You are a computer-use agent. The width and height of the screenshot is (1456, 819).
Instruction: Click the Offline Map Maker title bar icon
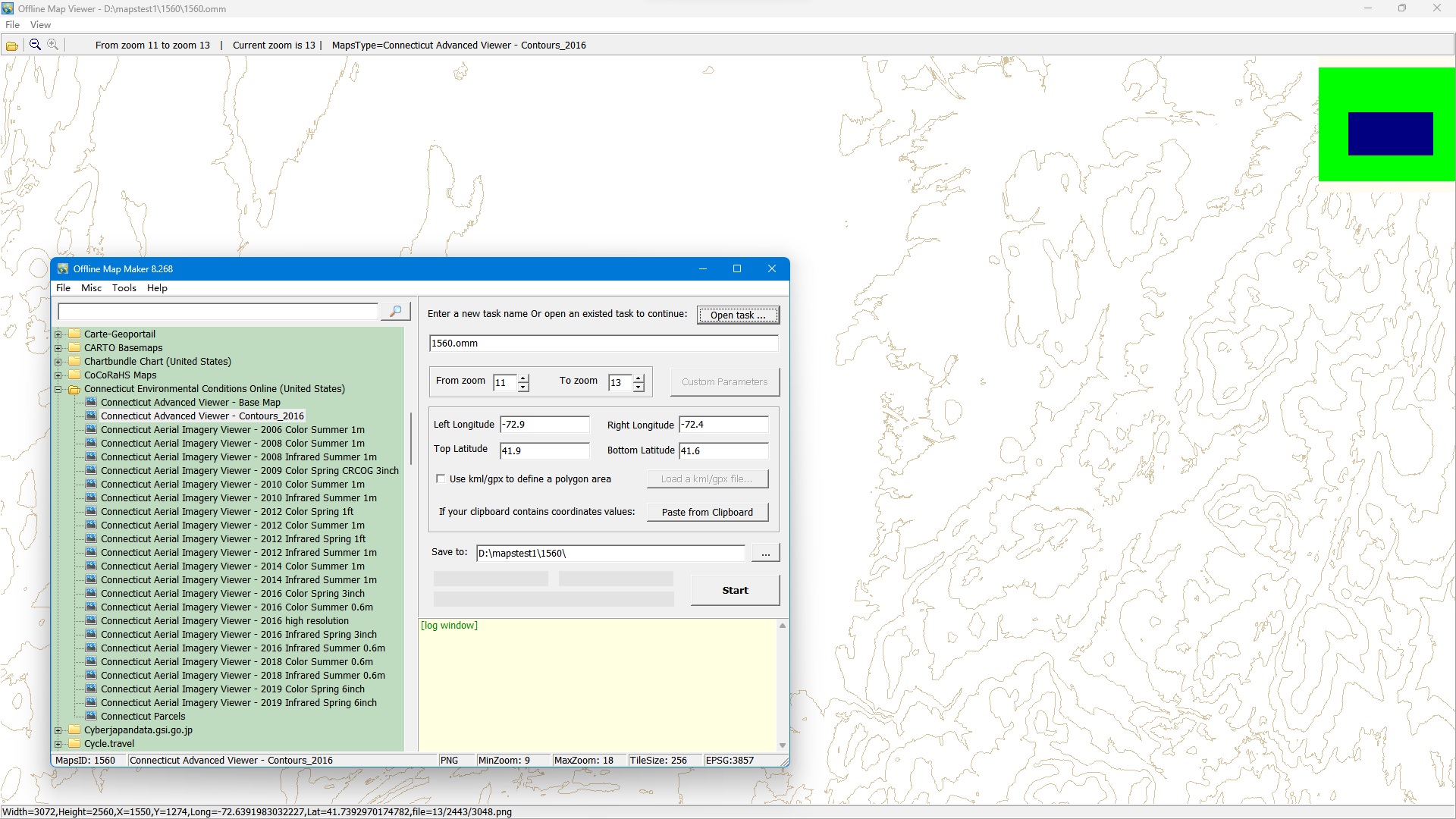tap(63, 268)
